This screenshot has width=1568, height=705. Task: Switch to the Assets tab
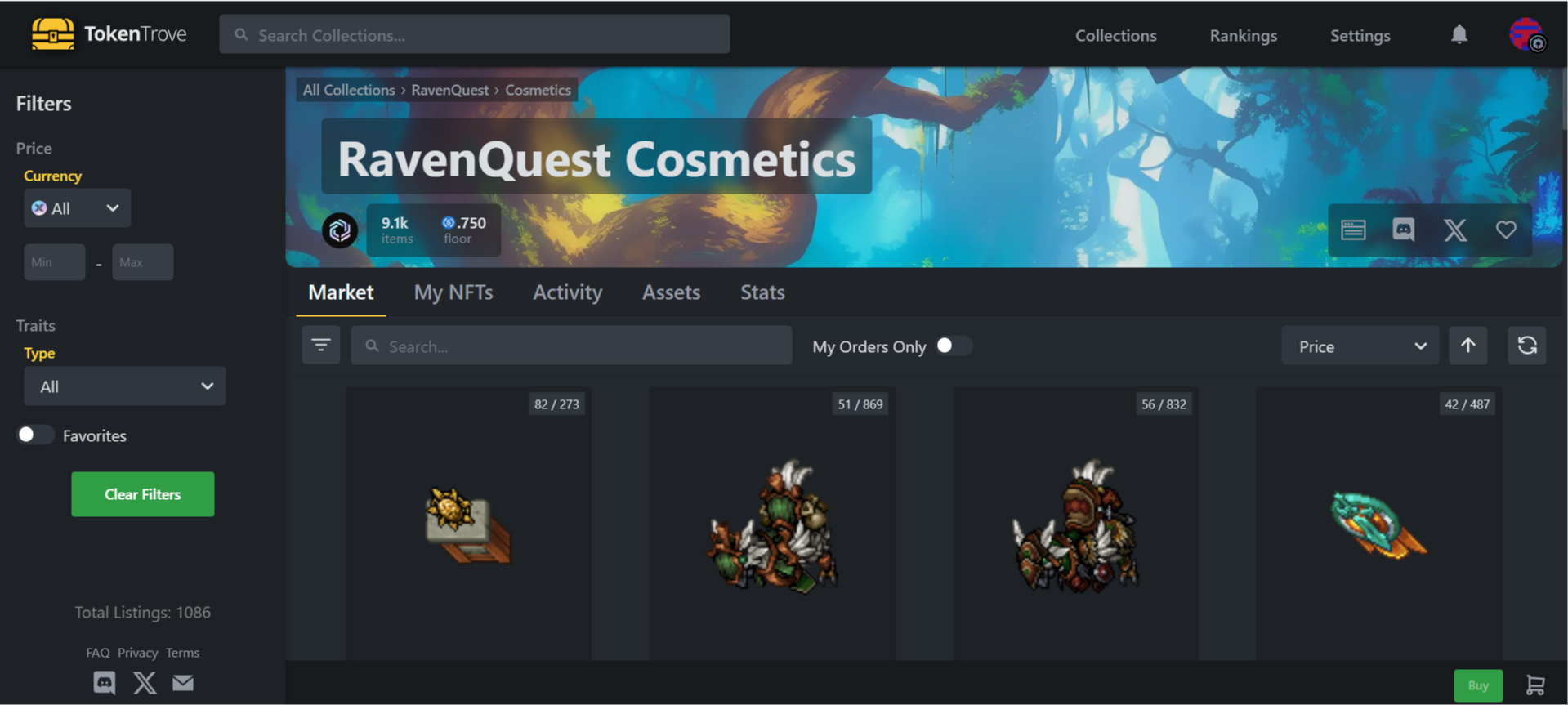[671, 292]
